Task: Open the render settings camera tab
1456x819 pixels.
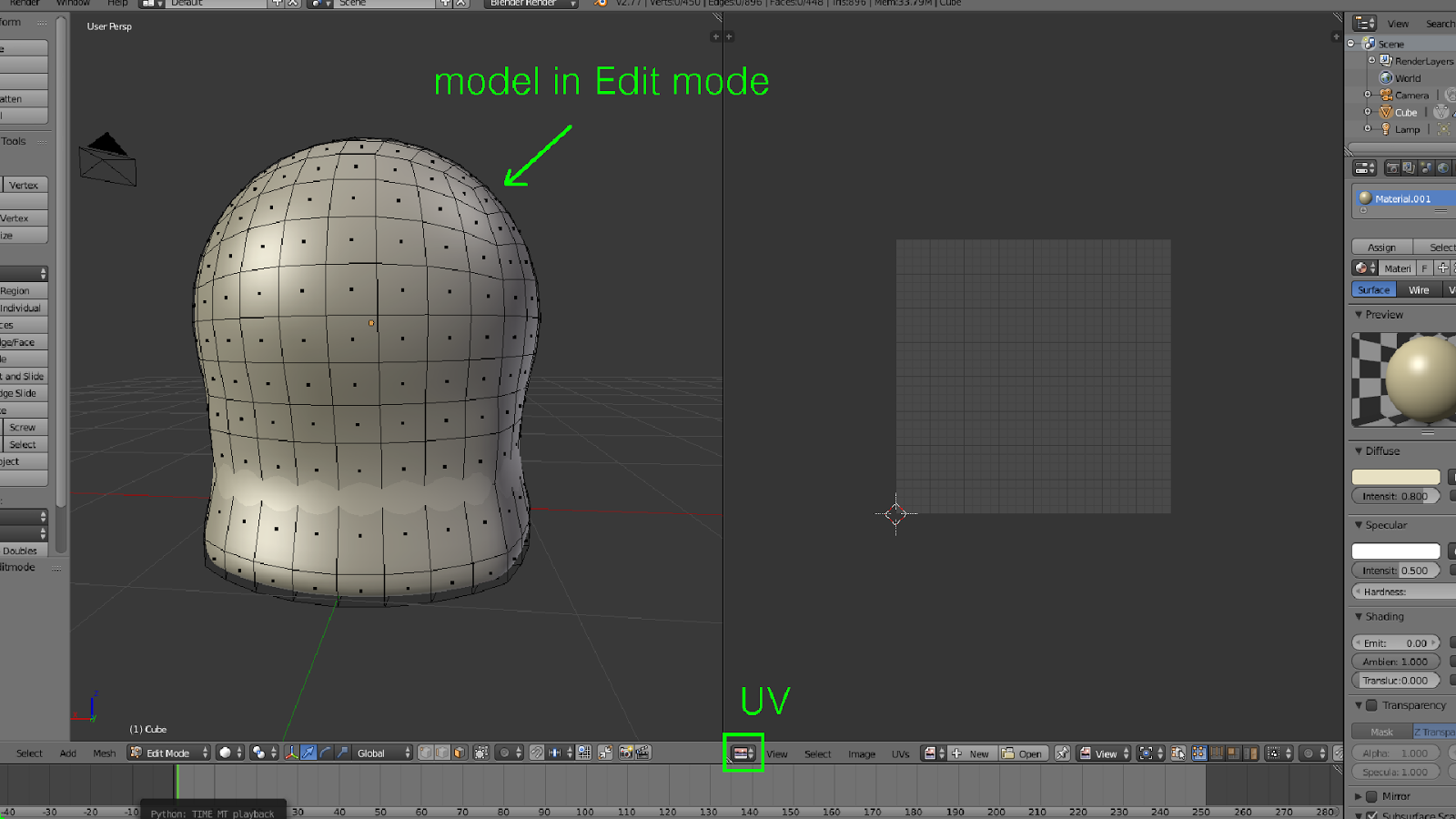Action: pyautogui.click(x=1392, y=167)
